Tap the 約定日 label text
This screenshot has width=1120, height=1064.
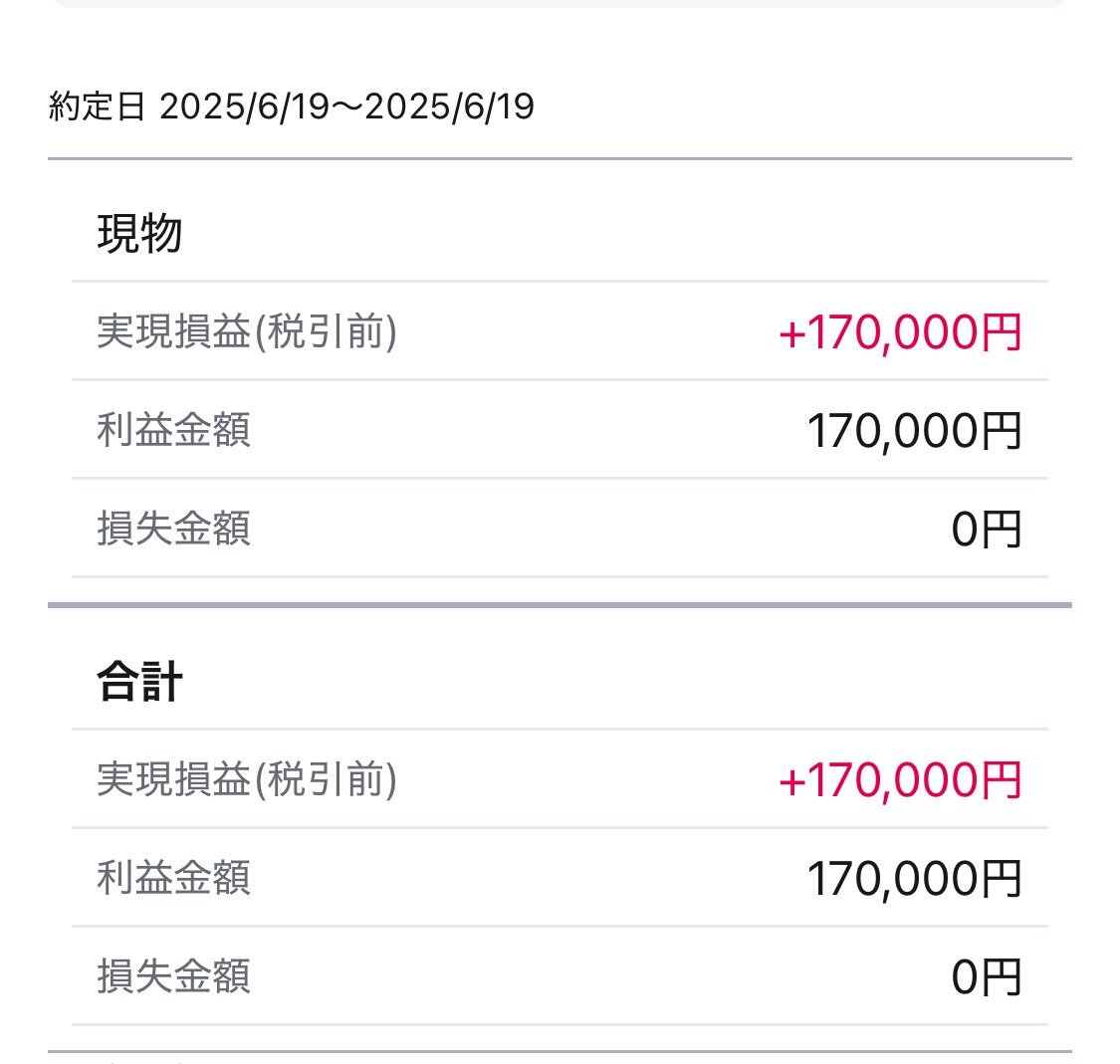pos(98,107)
